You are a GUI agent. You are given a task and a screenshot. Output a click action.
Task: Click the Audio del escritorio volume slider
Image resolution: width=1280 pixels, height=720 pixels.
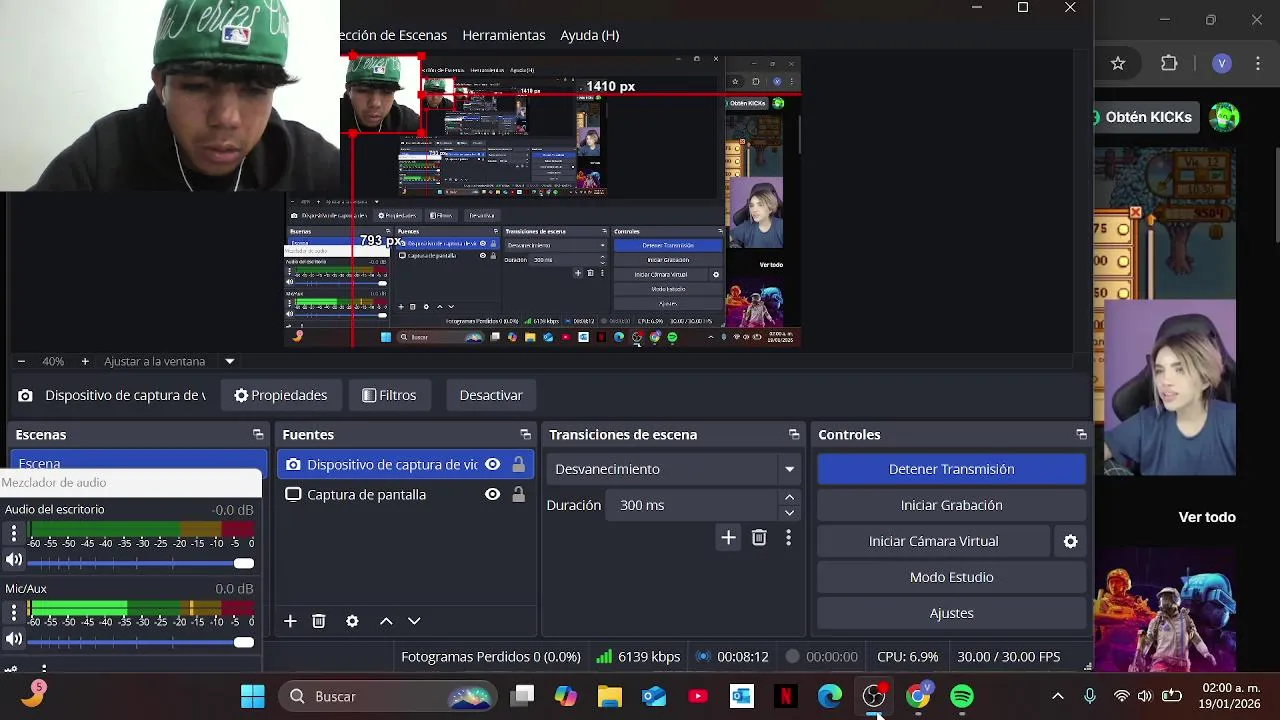(141, 563)
